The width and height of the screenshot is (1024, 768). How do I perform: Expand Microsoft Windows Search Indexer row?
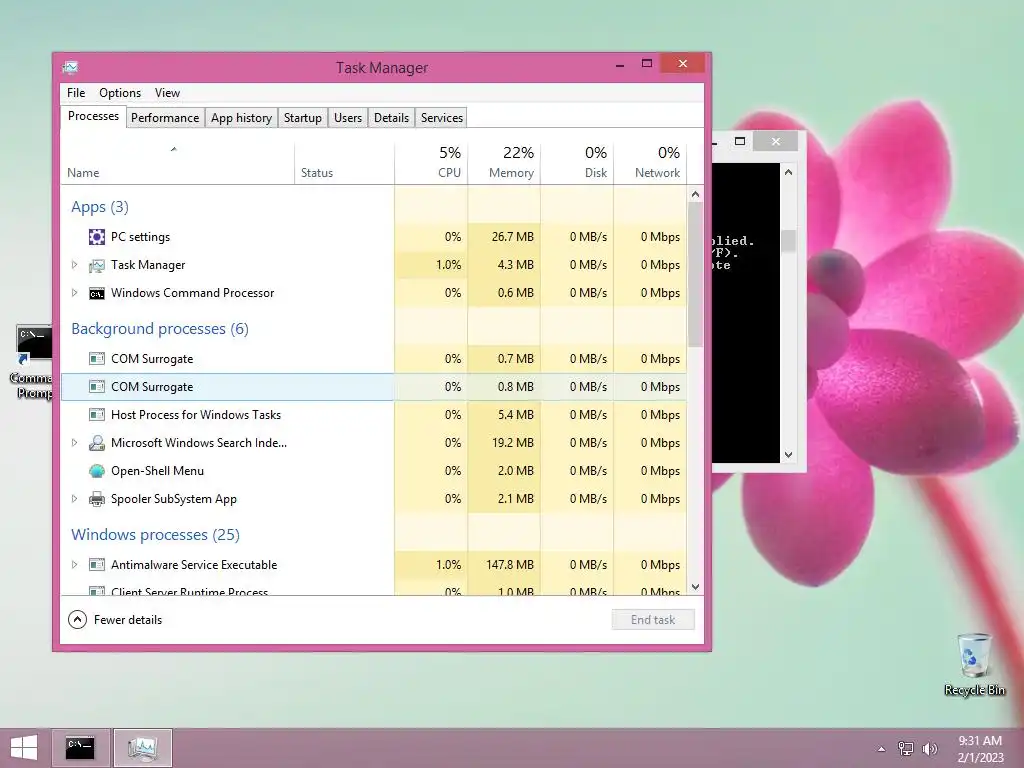[x=74, y=443]
